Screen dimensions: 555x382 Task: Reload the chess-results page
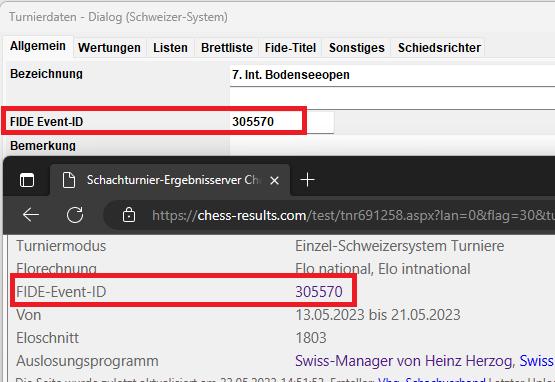[75, 215]
